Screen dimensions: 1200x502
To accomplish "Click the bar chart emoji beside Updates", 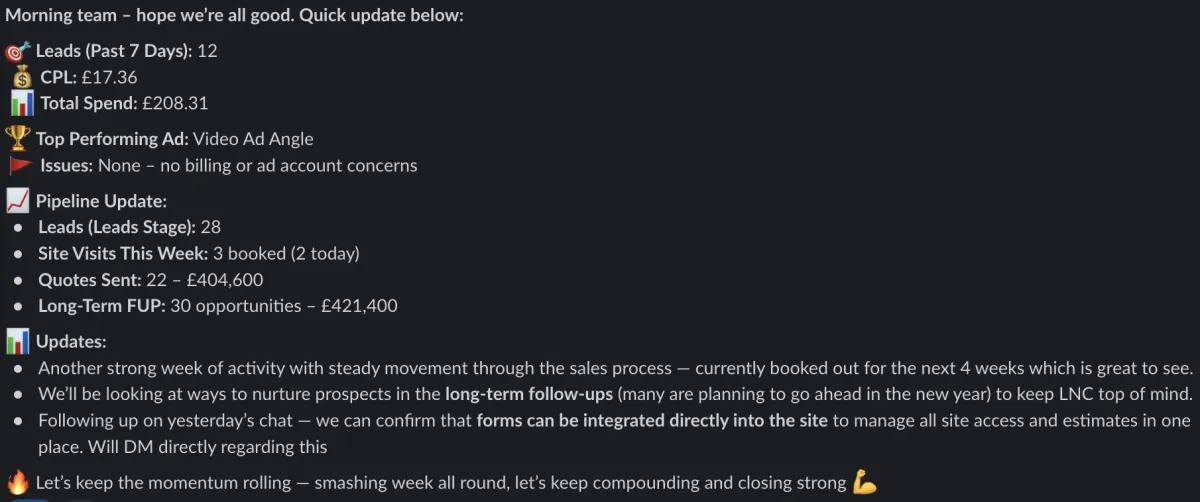I will click(x=18, y=342).
